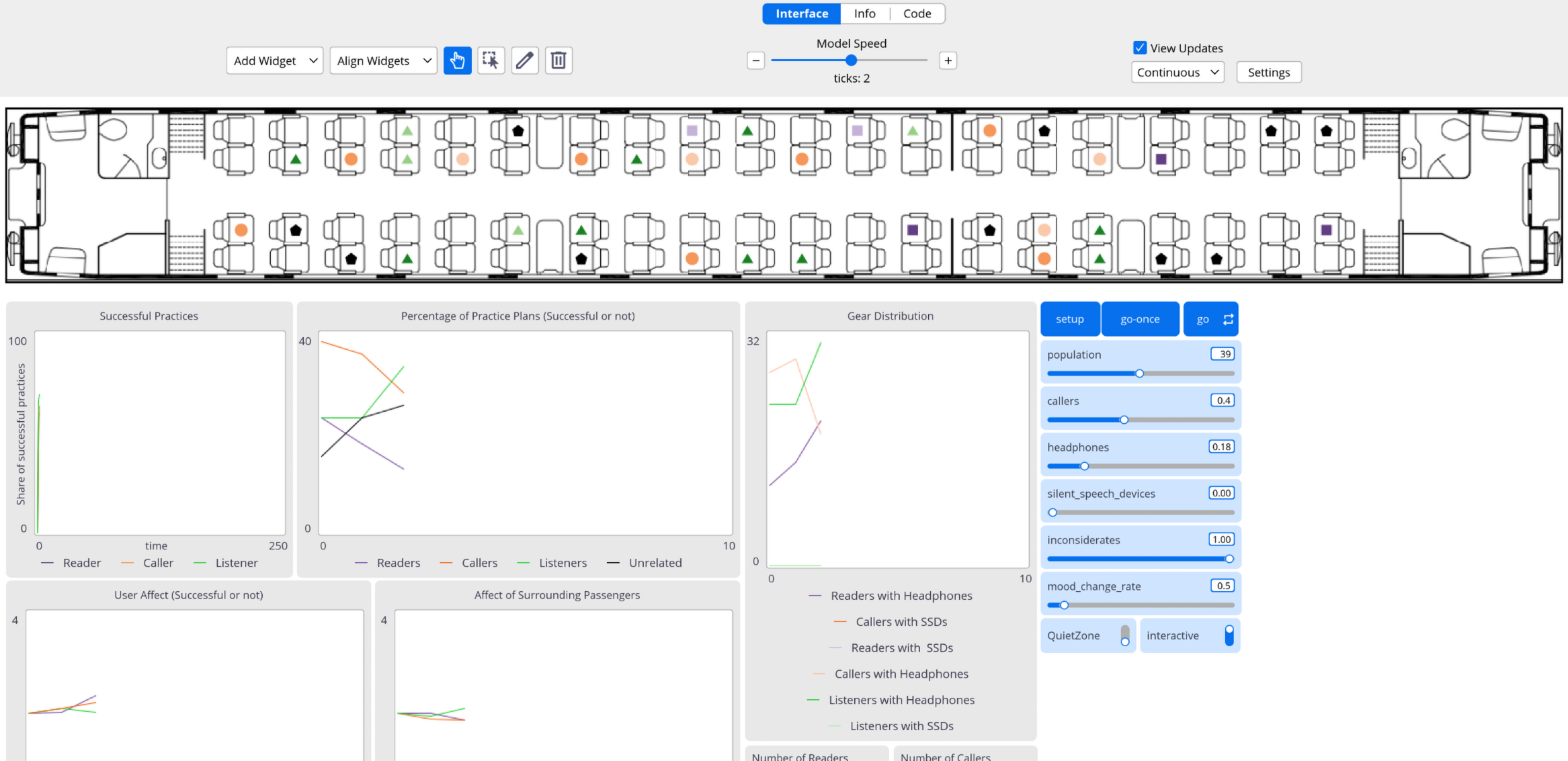Toggle the interactive switch

pos(1229,635)
